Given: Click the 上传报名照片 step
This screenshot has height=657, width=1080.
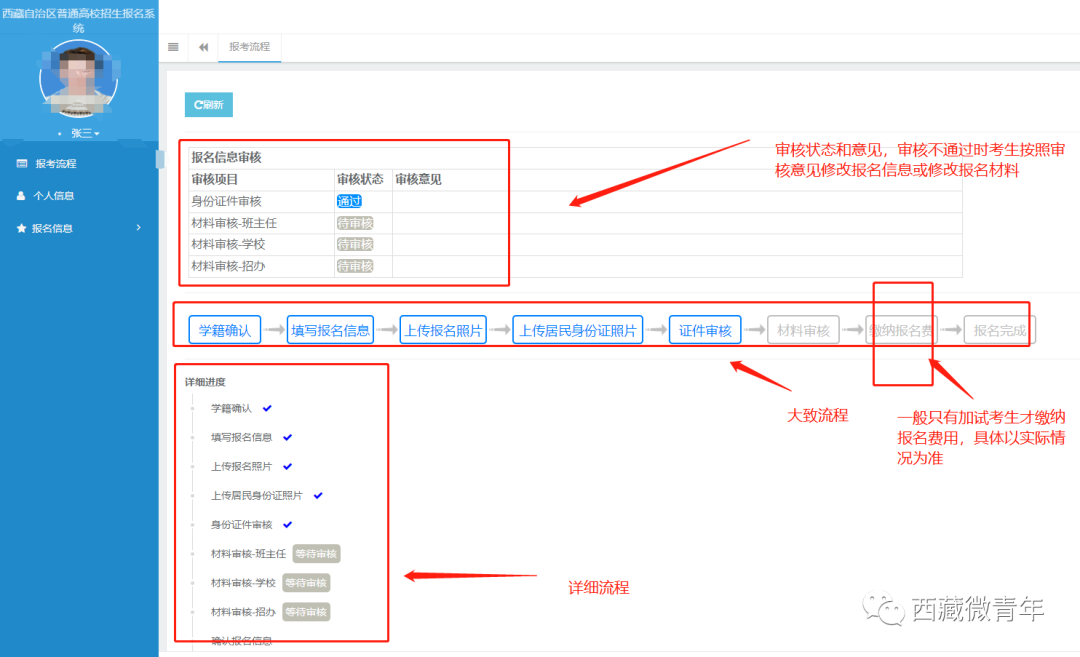Looking at the screenshot, I should 443,330.
